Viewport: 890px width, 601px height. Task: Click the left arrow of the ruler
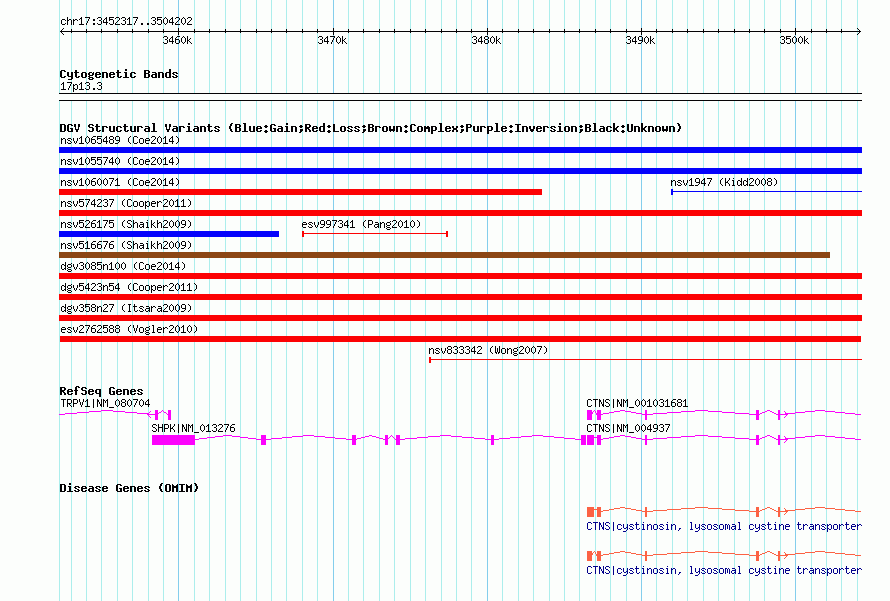coord(62,31)
